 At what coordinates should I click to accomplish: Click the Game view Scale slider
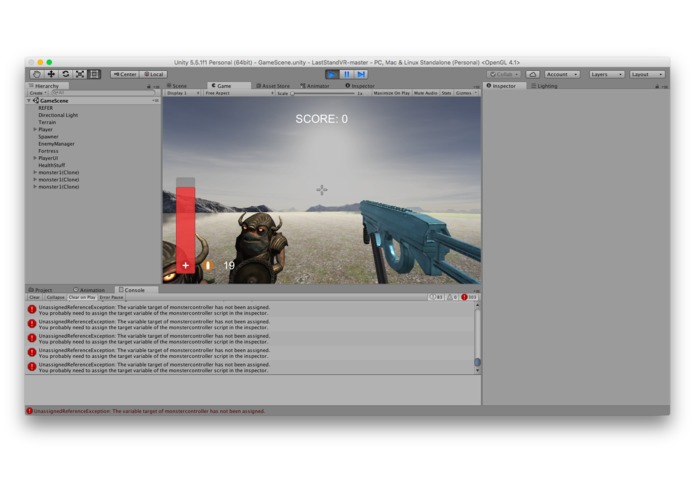[324, 93]
